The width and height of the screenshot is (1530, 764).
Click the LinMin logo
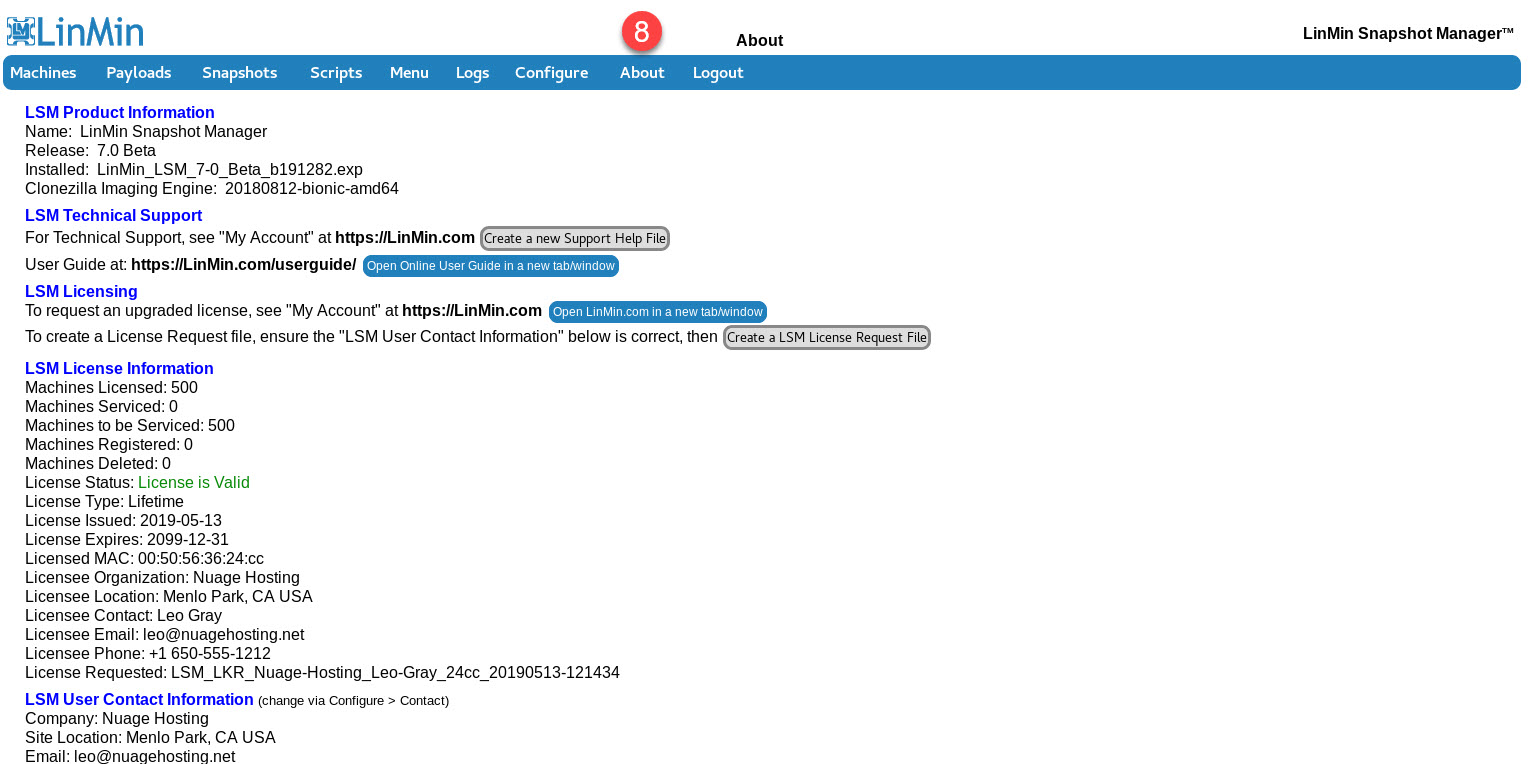pyautogui.click(x=75, y=31)
